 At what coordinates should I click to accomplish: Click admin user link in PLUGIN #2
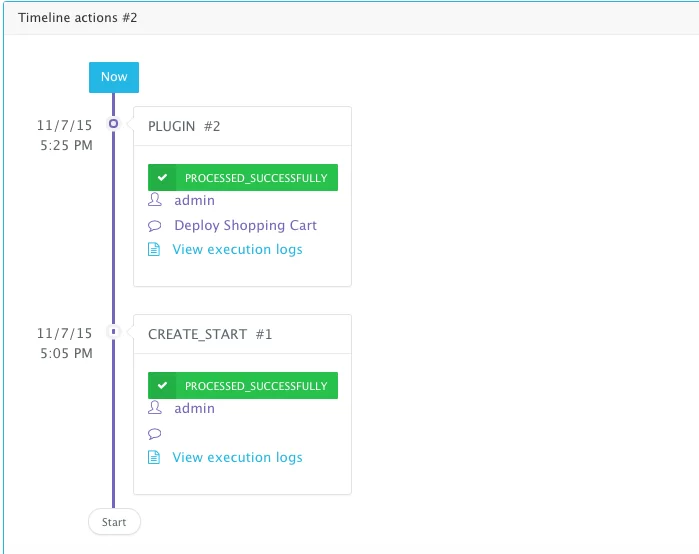point(194,201)
